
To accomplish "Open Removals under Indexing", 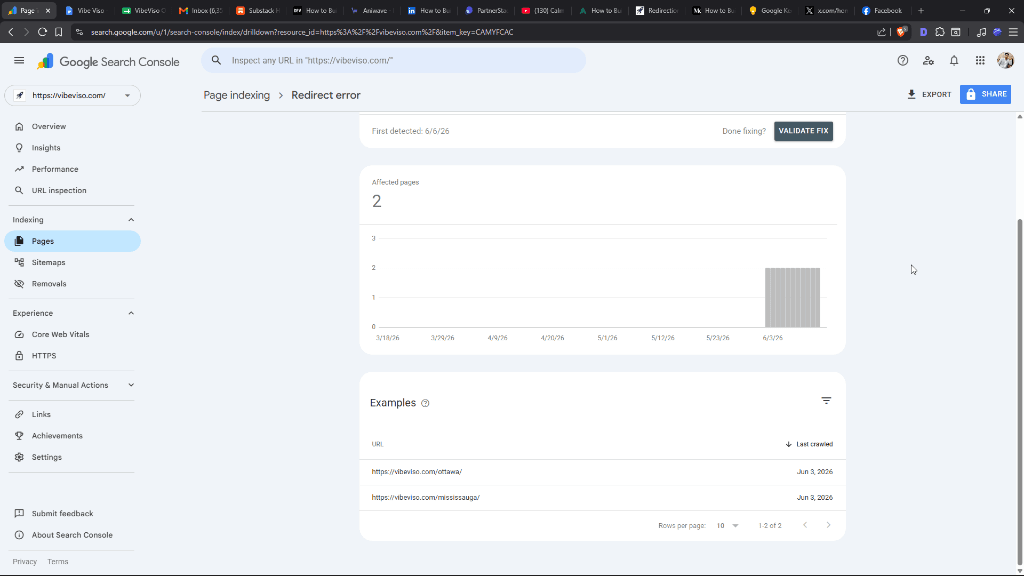I will (72, 284).
